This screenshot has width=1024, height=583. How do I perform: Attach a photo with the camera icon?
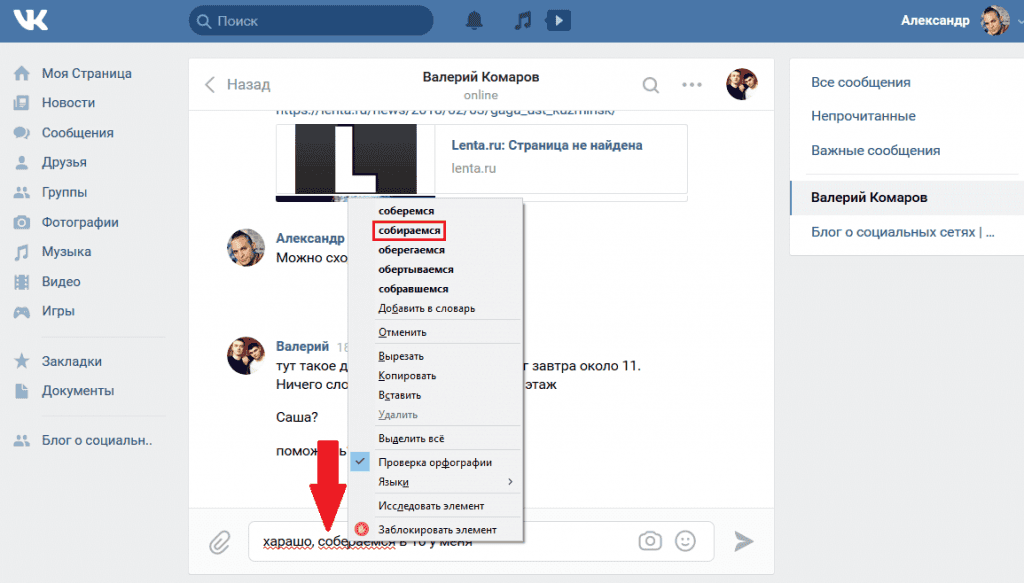[650, 541]
